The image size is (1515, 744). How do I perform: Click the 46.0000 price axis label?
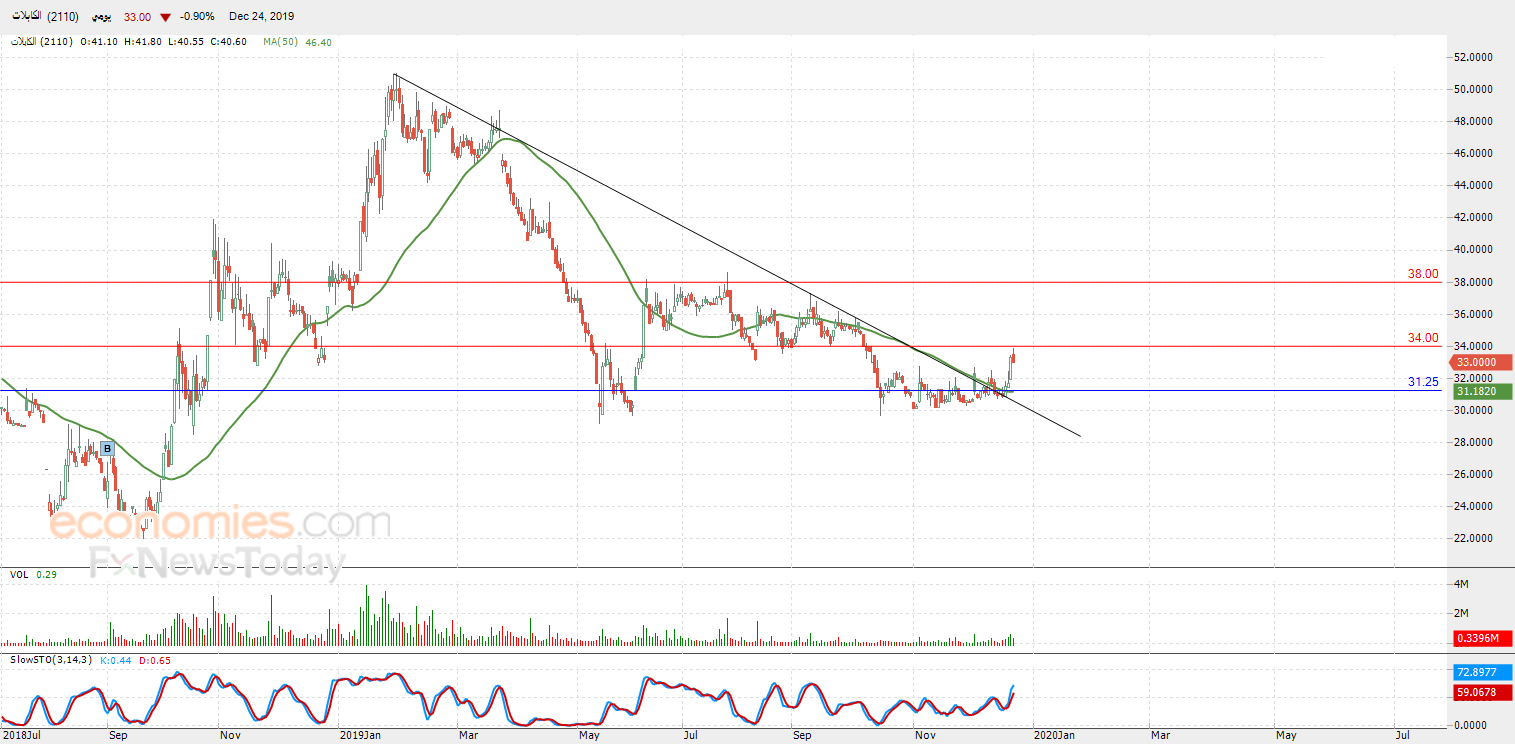coord(1473,154)
